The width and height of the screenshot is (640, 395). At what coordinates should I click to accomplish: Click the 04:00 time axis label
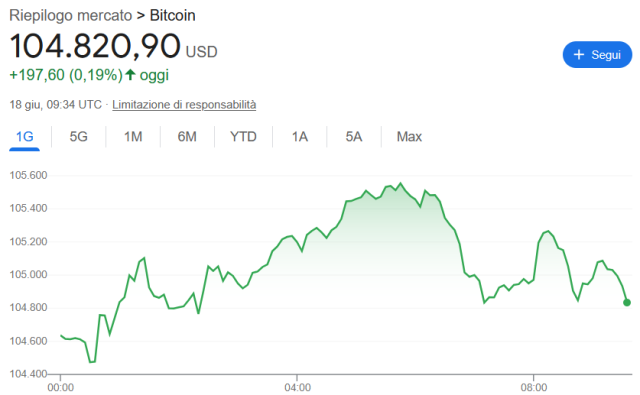(x=297, y=387)
